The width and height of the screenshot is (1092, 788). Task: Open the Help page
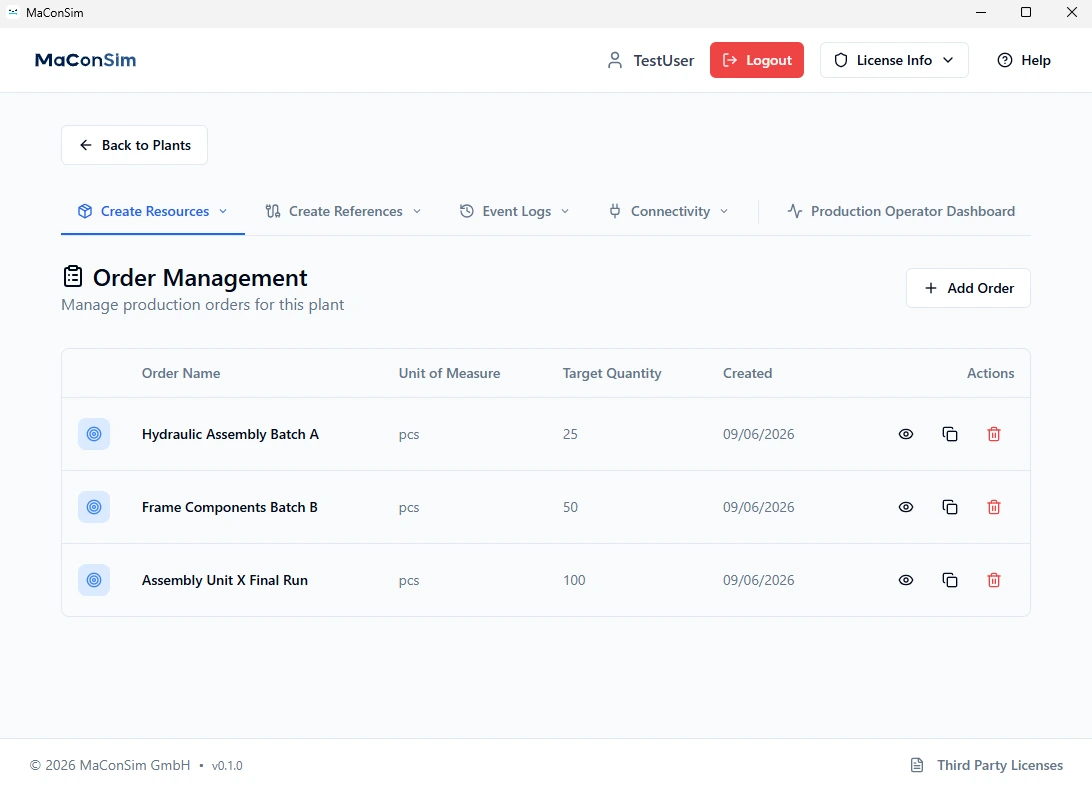[x=1024, y=61]
